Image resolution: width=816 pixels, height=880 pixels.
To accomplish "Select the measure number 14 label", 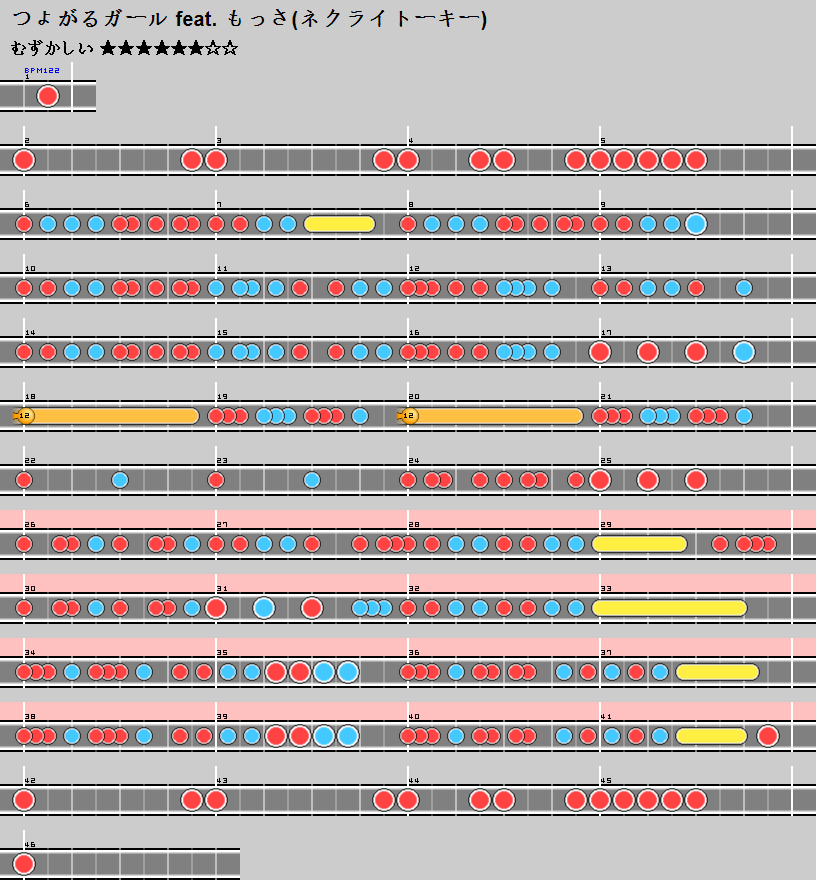I will [30, 333].
